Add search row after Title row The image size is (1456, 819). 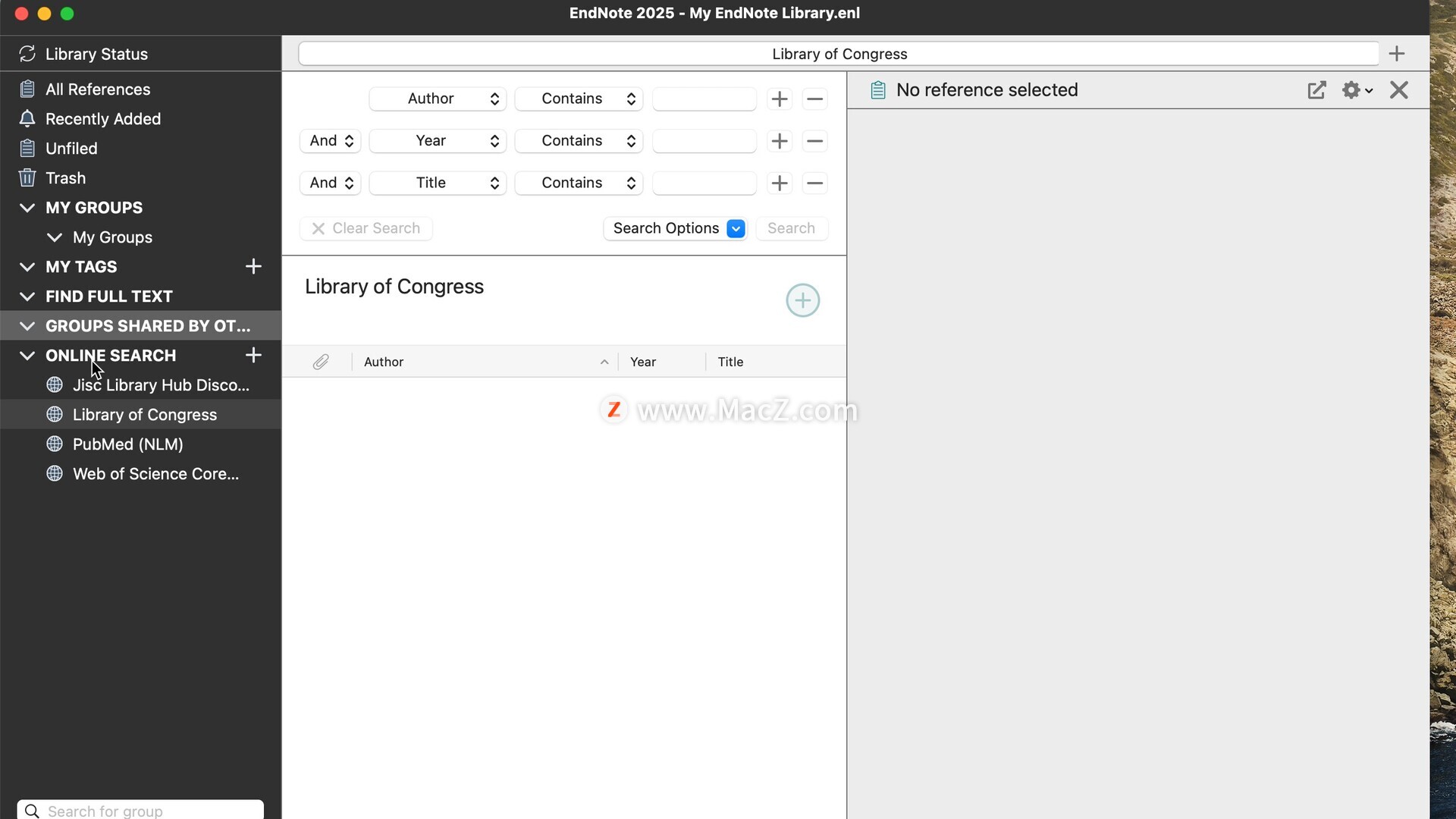point(780,183)
